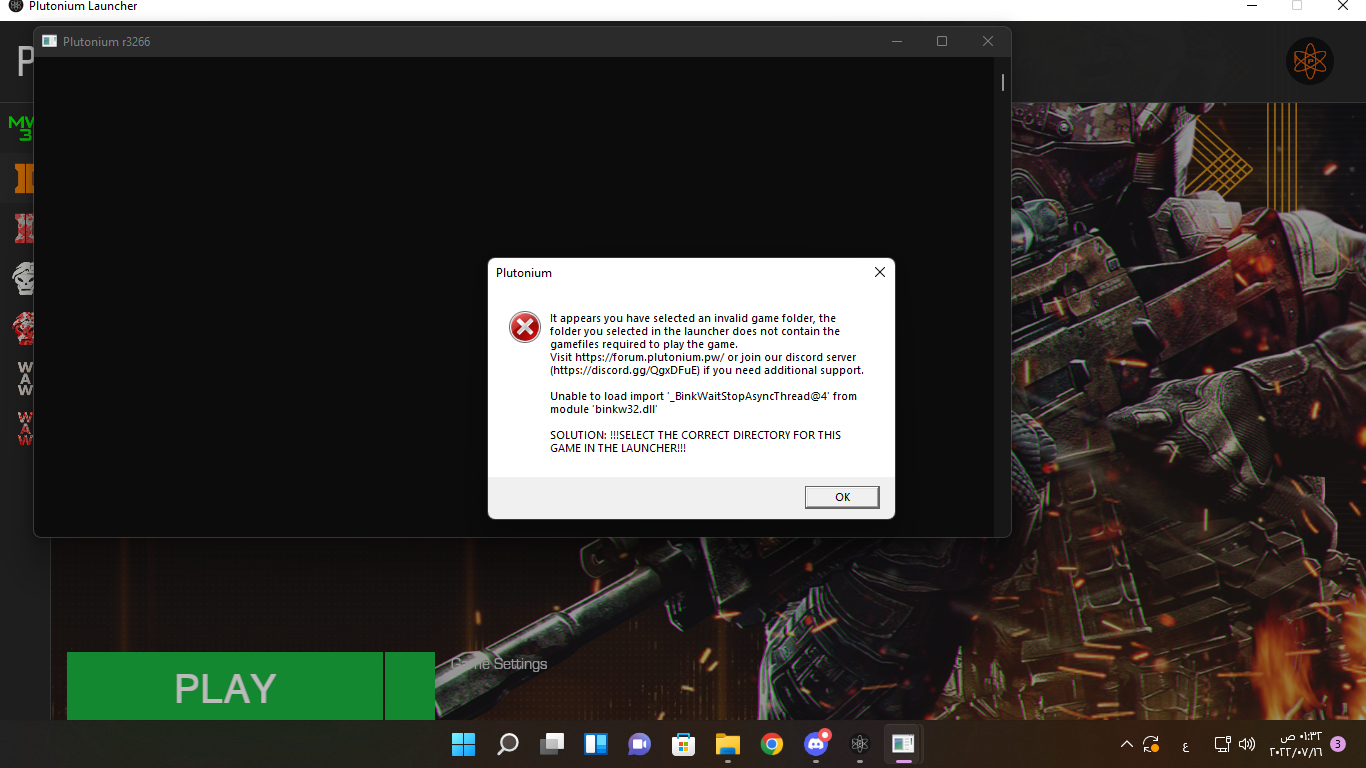The height and width of the screenshot is (768, 1366).
Task: Switch to the Plutonium Launcher taskbar icon
Action: pos(859,744)
